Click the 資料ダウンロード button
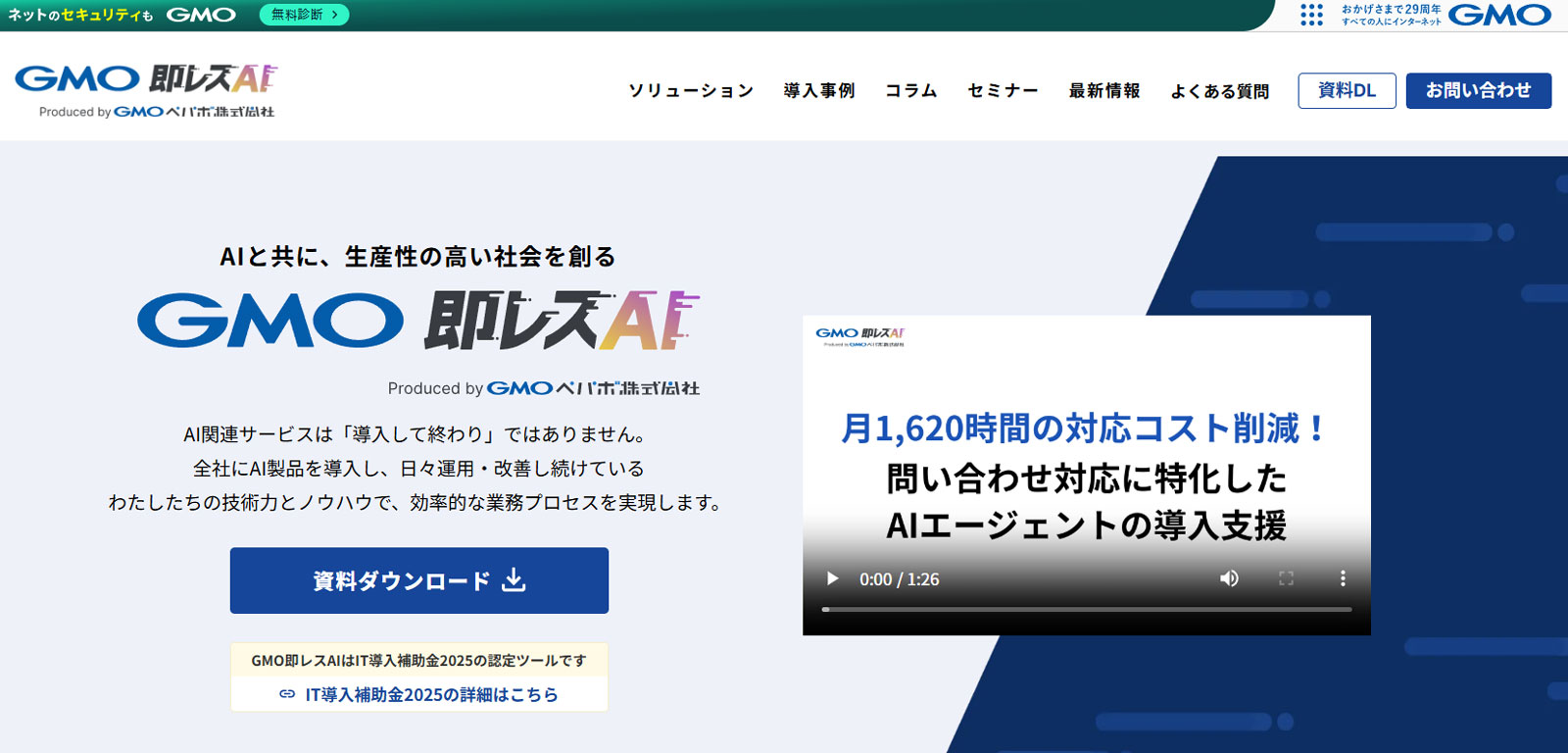1568x753 pixels. click(x=419, y=580)
